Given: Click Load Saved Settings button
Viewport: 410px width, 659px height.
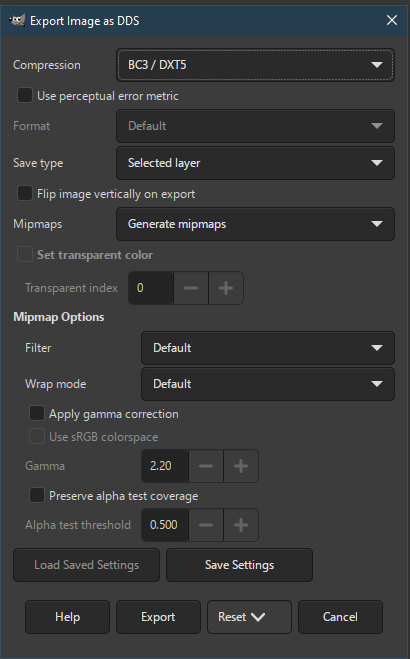Looking at the screenshot, I should 87,565.
